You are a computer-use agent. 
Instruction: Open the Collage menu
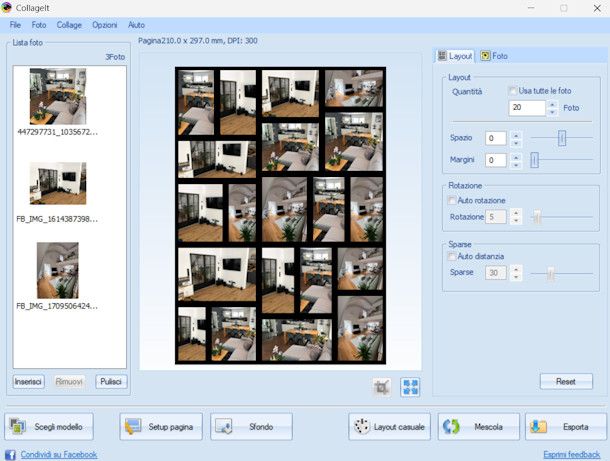click(x=70, y=23)
